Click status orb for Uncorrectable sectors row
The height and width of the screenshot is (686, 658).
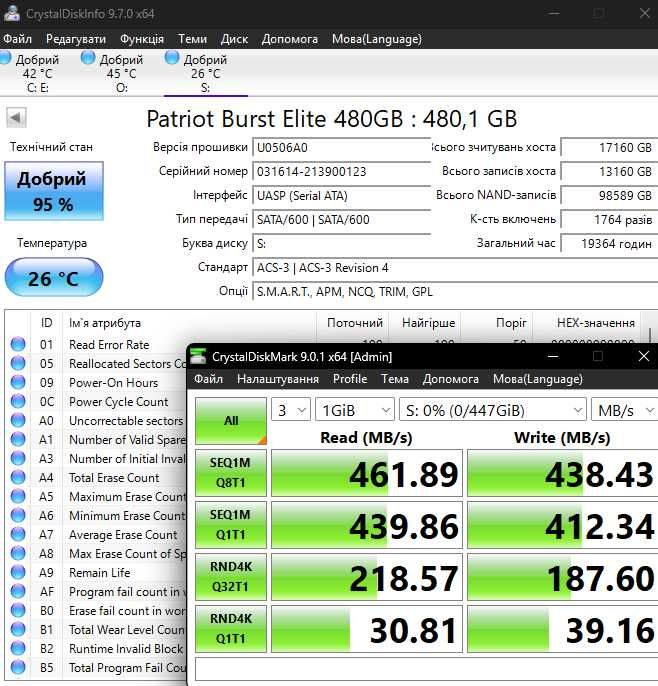pos(18,420)
